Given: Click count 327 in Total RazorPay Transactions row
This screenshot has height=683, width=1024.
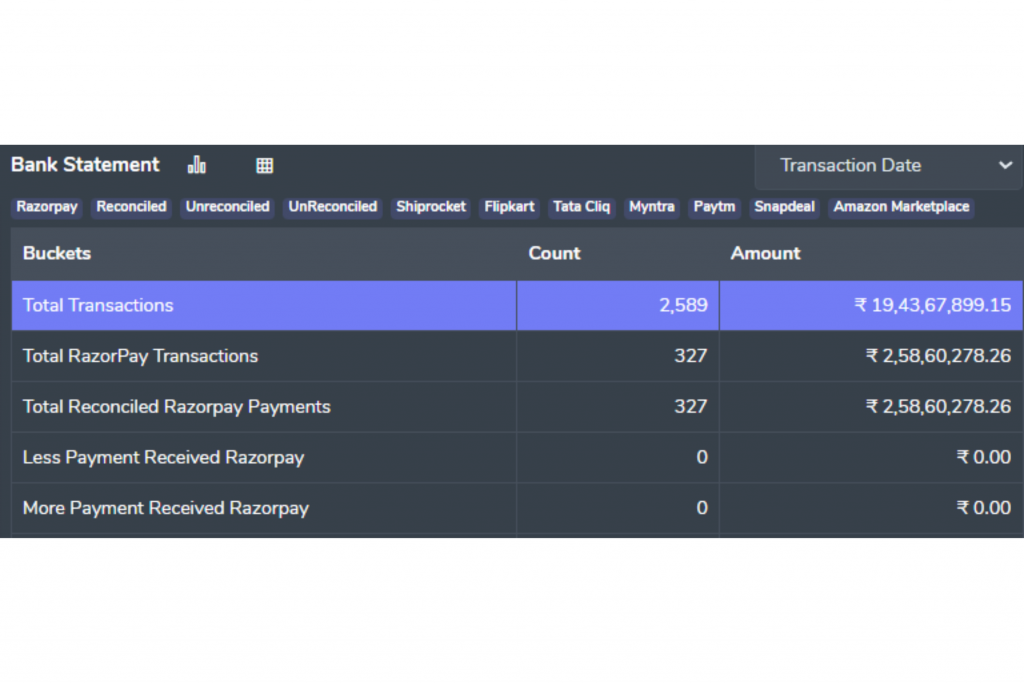Looking at the screenshot, I should tap(618, 356).
